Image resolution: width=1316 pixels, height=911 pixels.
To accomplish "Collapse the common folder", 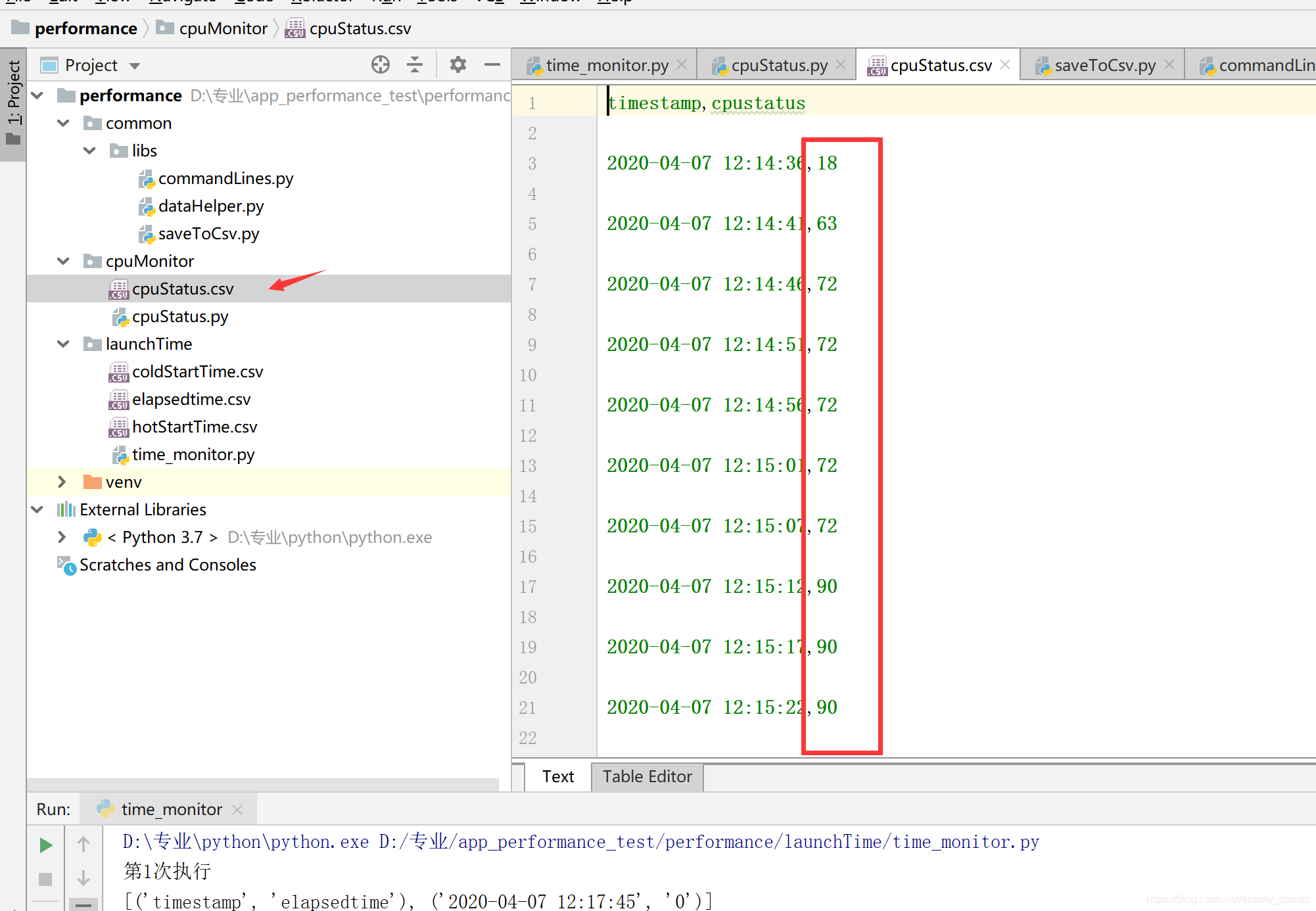I will (63, 124).
